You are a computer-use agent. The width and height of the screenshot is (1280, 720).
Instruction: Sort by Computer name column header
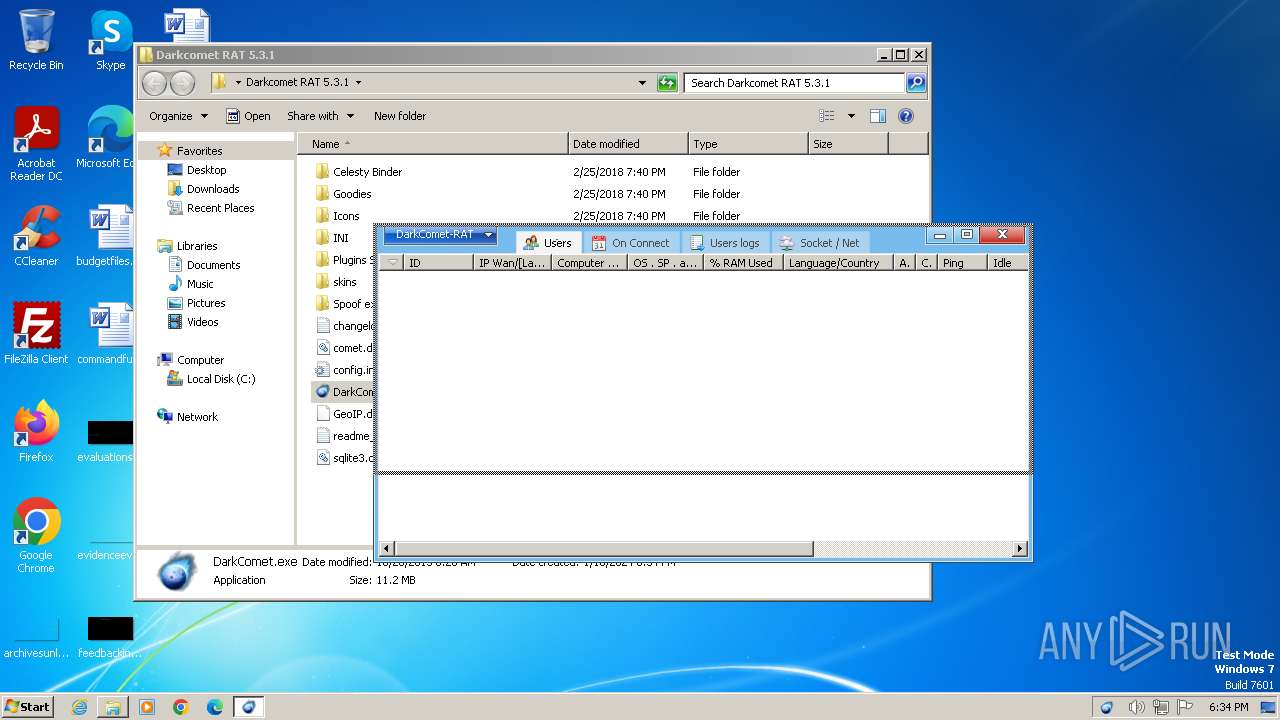(590, 263)
